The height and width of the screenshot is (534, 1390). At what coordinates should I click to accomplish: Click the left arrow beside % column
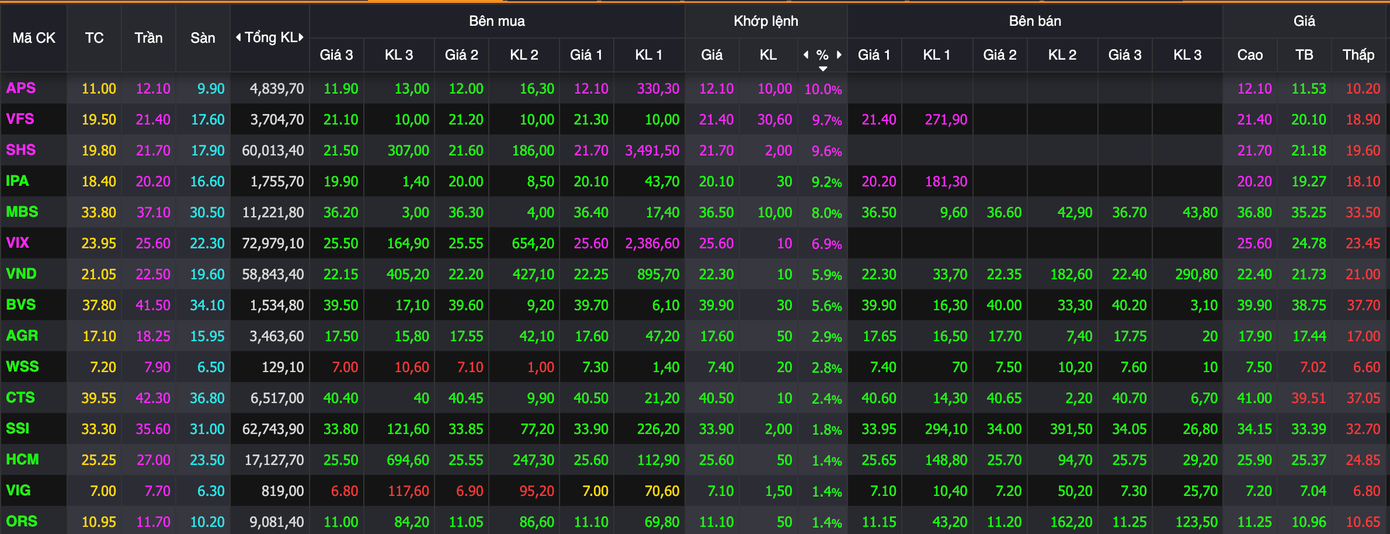coord(806,55)
